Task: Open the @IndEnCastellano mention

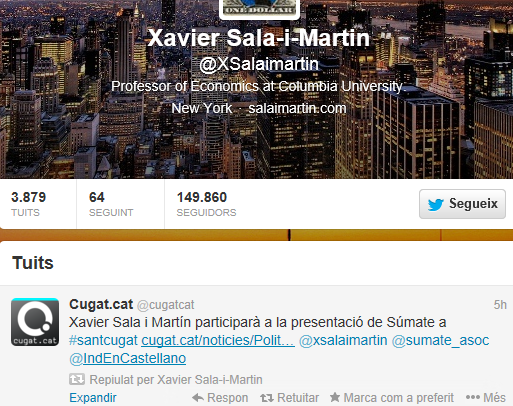Action: 128,358
